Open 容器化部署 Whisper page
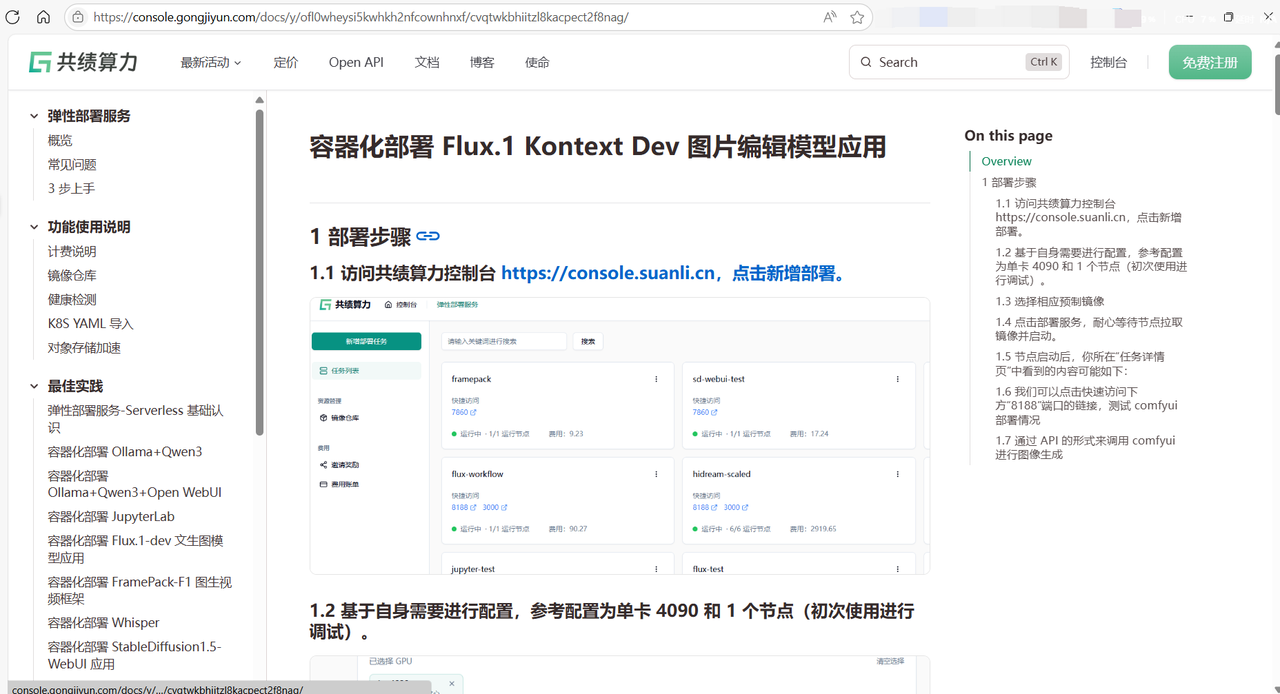The width and height of the screenshot is (1280, 694). [x=104, y=622]
